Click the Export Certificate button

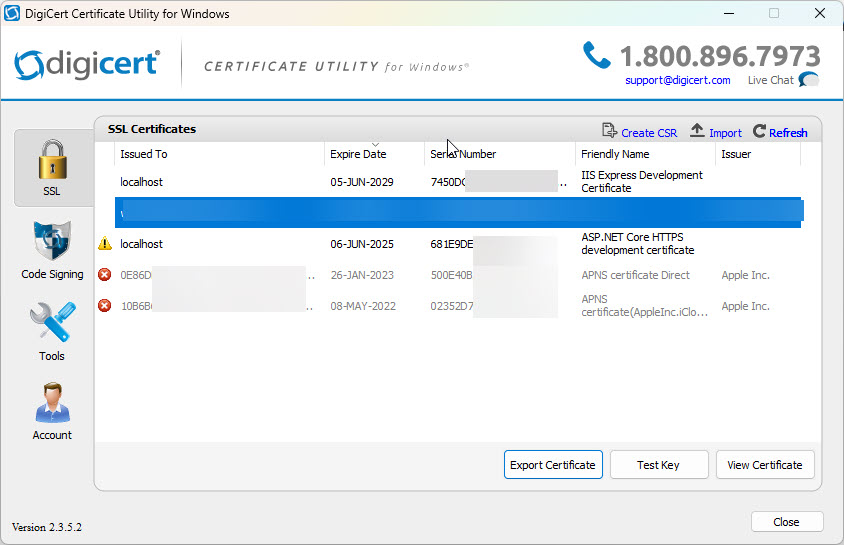pos(553,465)
